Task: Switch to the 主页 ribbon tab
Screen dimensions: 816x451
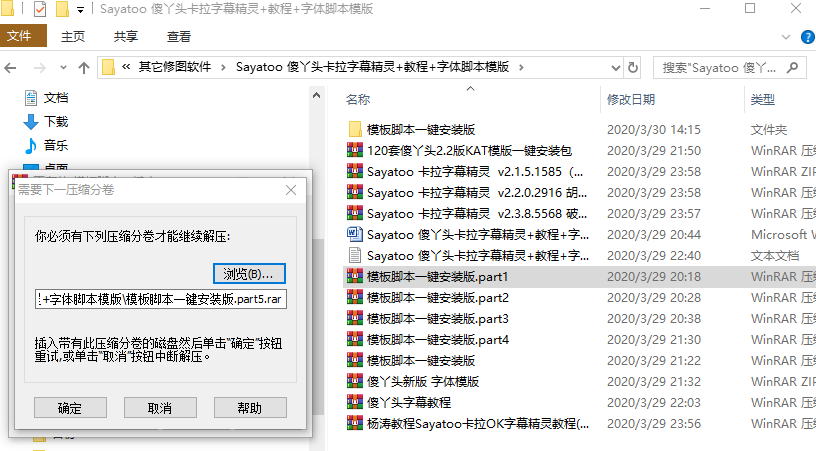Action: [73, 36]
